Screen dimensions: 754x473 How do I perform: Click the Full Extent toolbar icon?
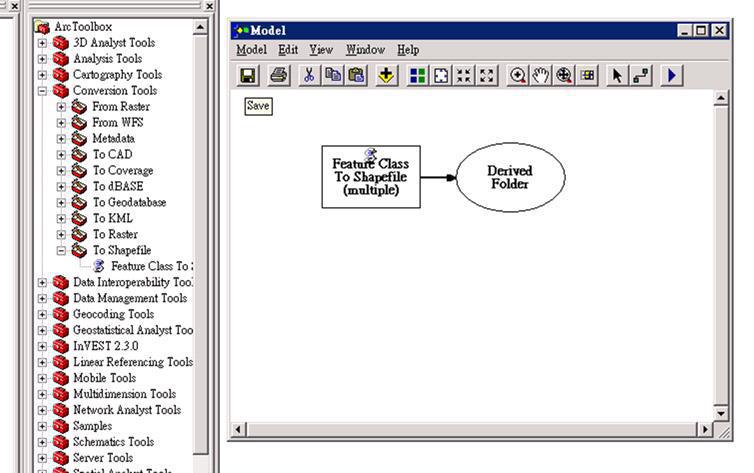[x=441, y=75]
